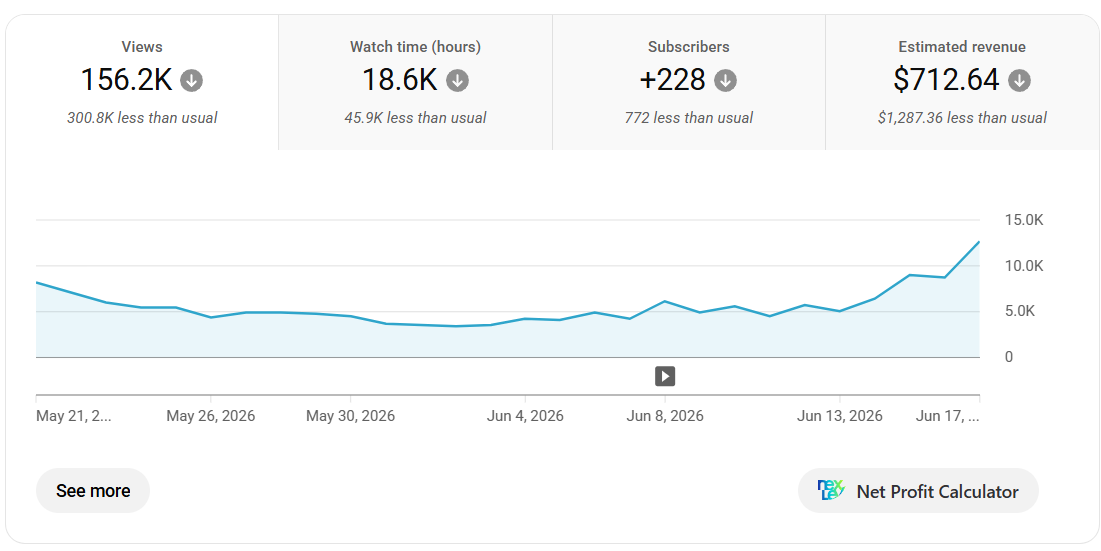Click the video publish marker under the chart
Viewport: 1101px width, 551px height.
pos(665,376)
